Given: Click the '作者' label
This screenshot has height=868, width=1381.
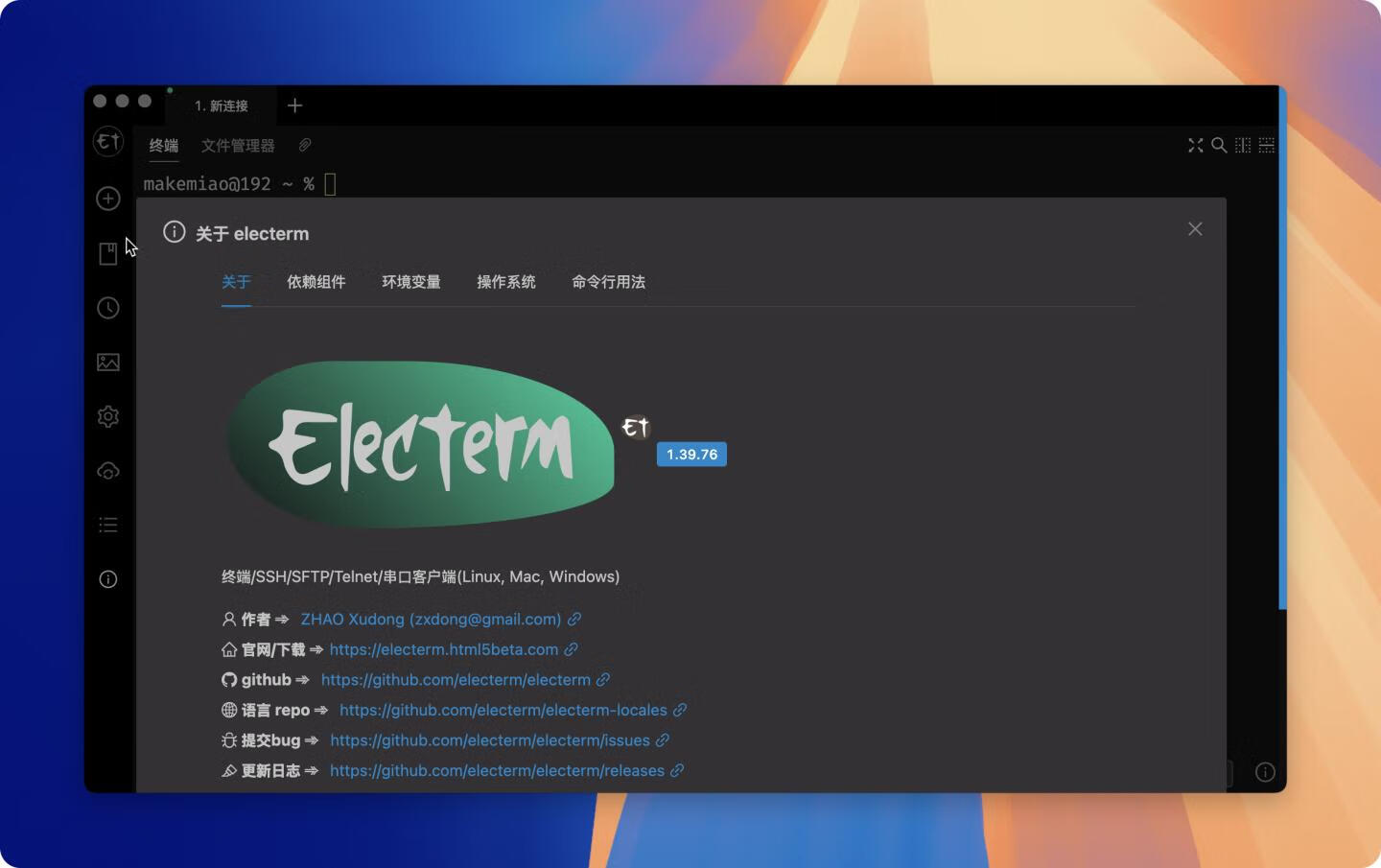Looking at the screenshot, I should (256, 620).
